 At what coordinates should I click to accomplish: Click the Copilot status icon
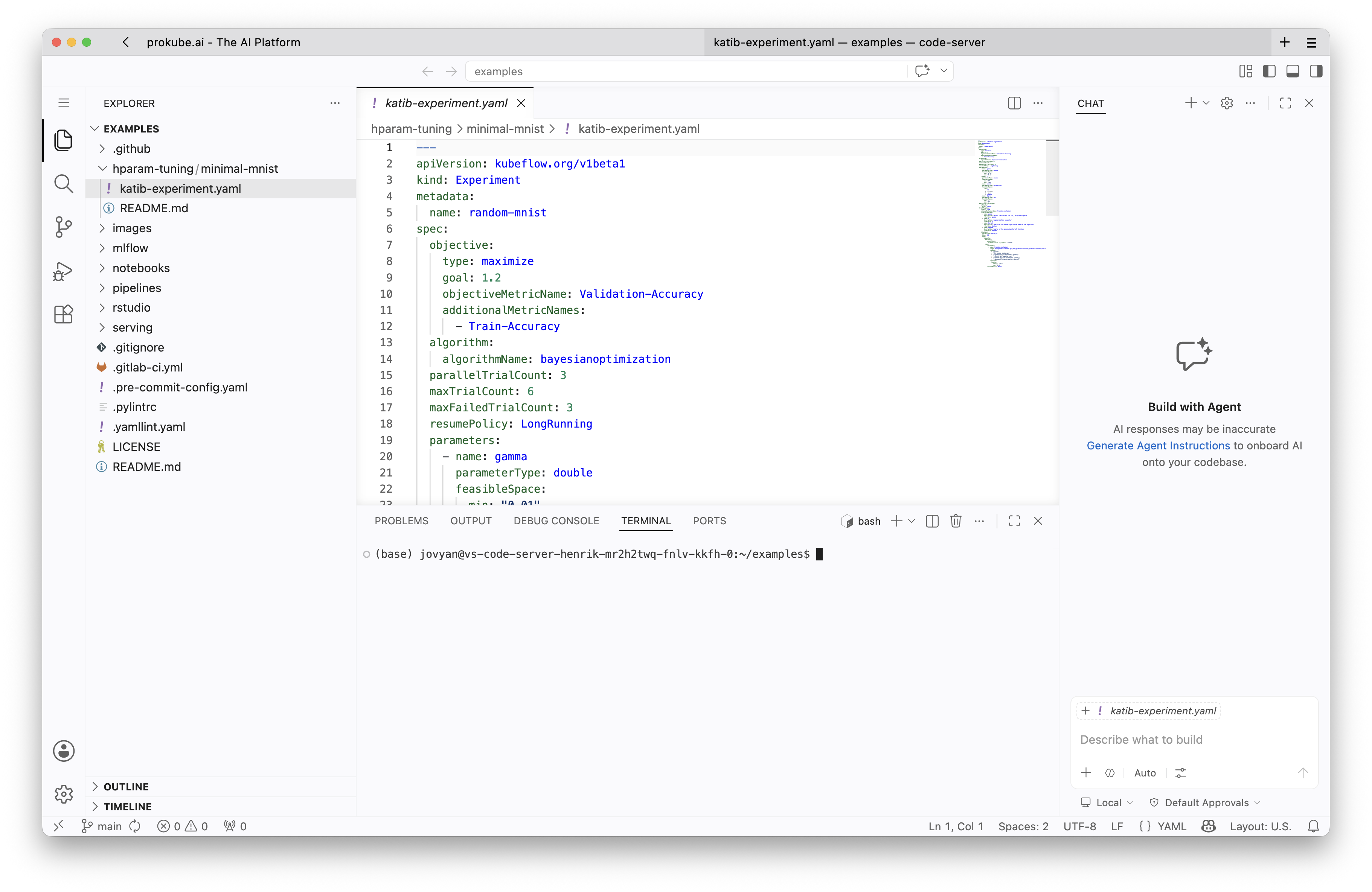tap(1209, 826)
